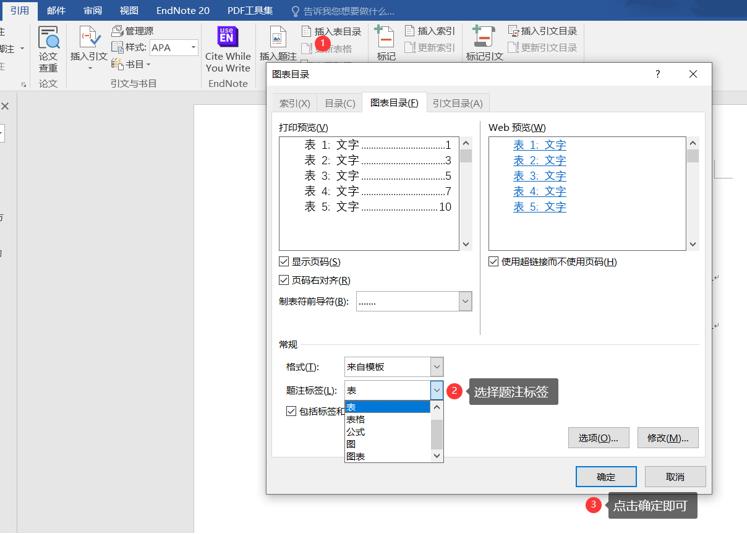Click Web preview link 表 5: 文字
This screenshot has height=534, width=747.
click(x=540, y=207)
